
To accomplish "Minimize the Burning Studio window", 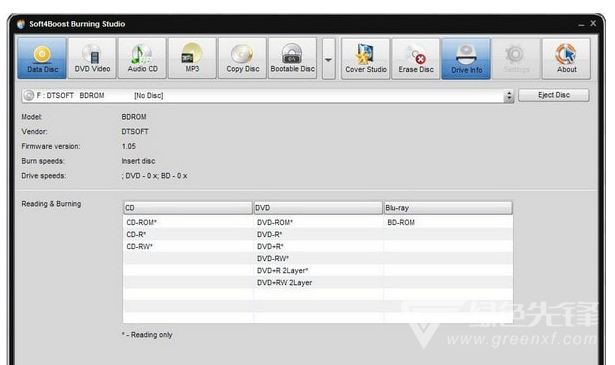I will (581, 25).
